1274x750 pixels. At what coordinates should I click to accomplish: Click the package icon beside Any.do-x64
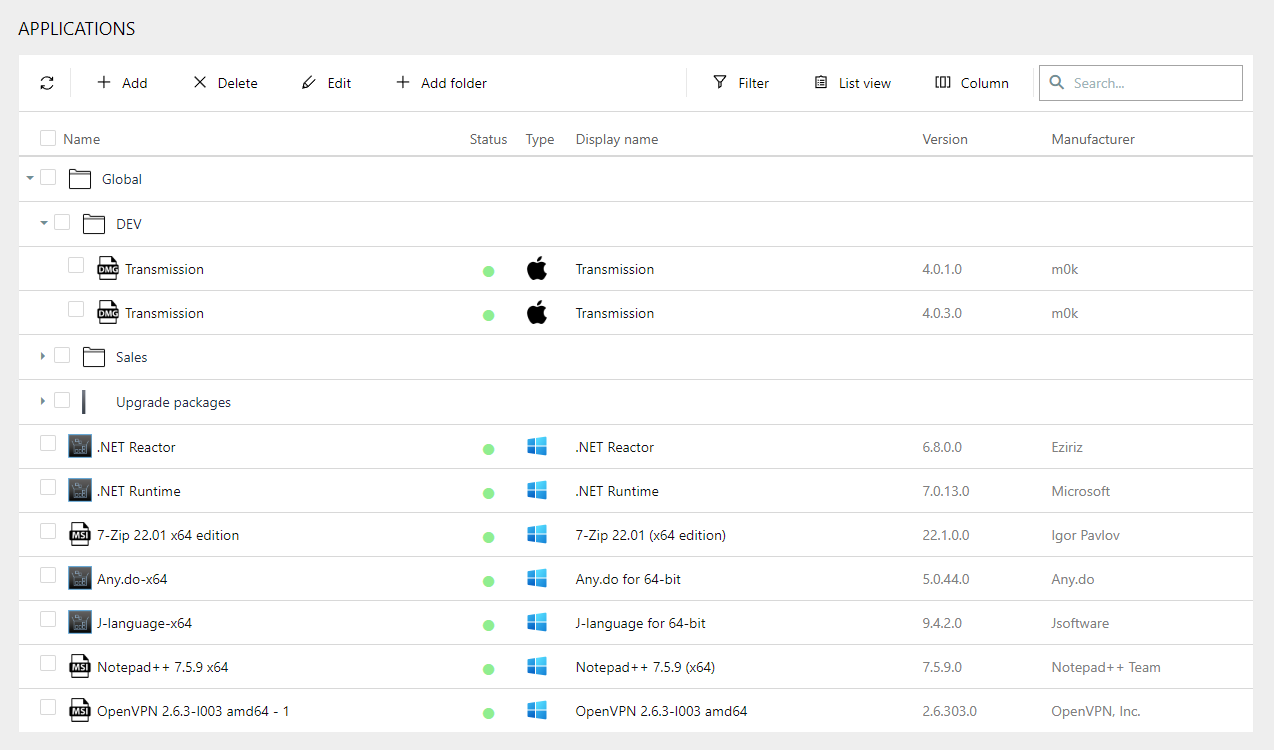[x=80, y=579]
